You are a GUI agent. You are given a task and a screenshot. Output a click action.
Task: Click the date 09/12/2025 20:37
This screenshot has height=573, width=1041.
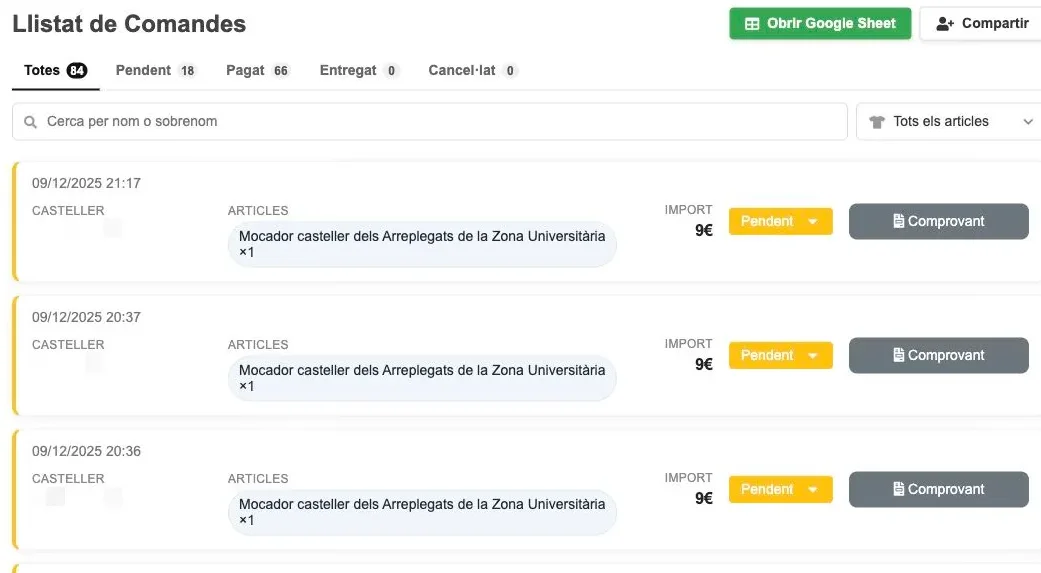(x=86, y=317)
